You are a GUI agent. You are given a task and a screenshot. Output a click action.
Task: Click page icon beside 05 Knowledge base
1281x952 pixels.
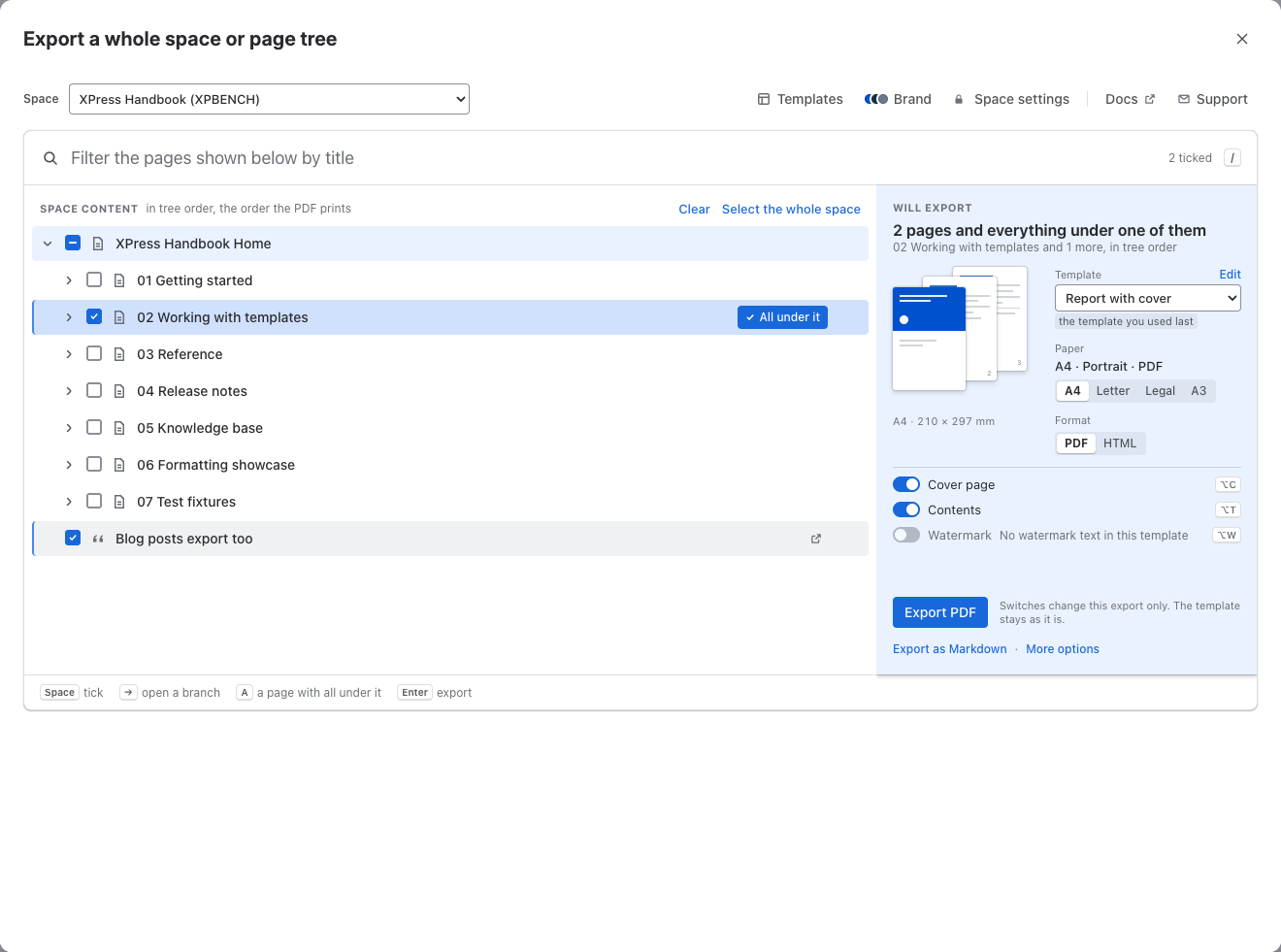(119, 428)
